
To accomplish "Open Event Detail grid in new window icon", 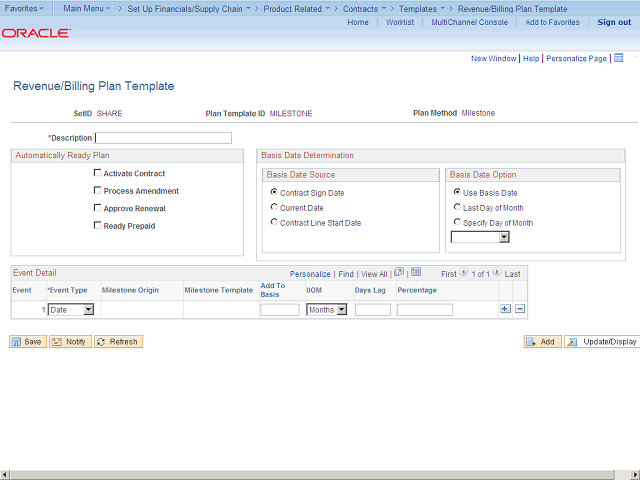I will tap(399, 272).
